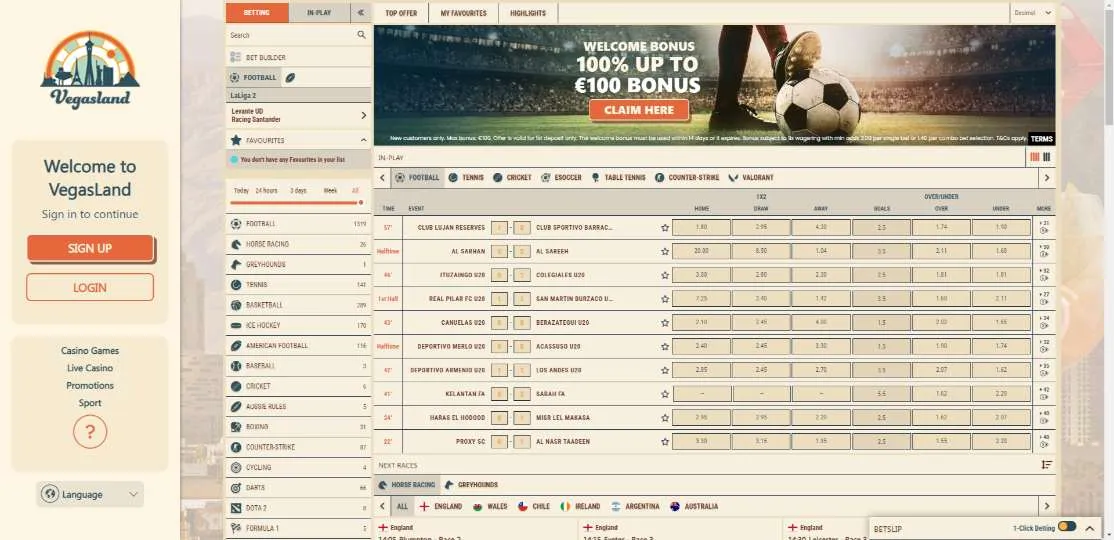This screenshot has height=540, width=1114.
Task: Open Greyhounds in sports list
Action: click(298, 264)
